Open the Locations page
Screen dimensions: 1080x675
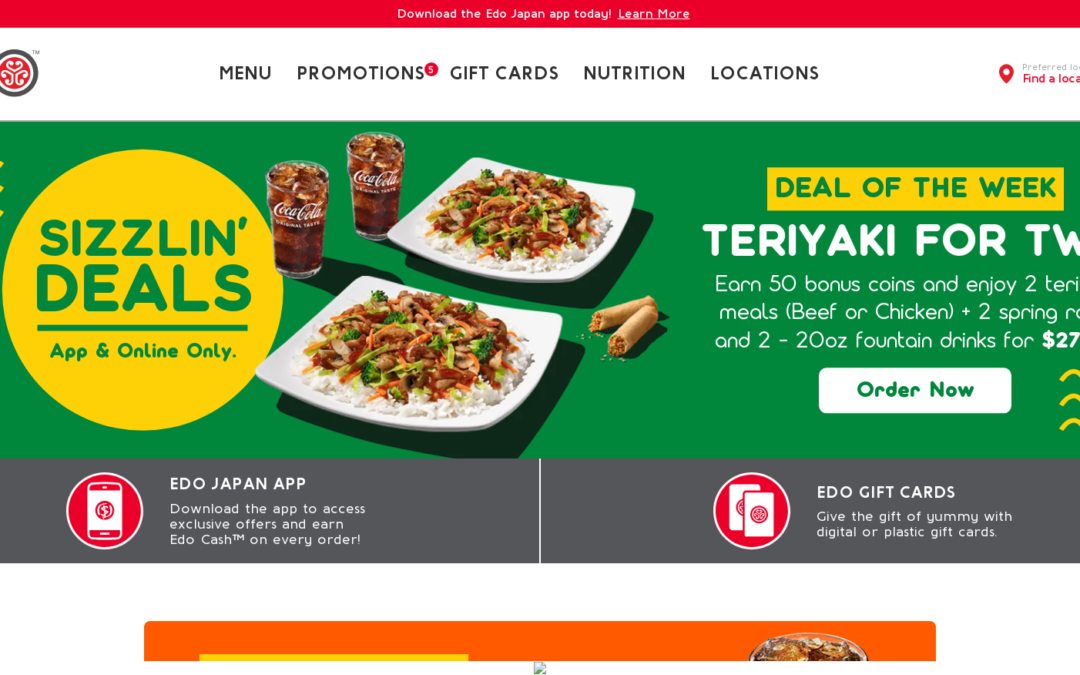(x=765, y=73)
